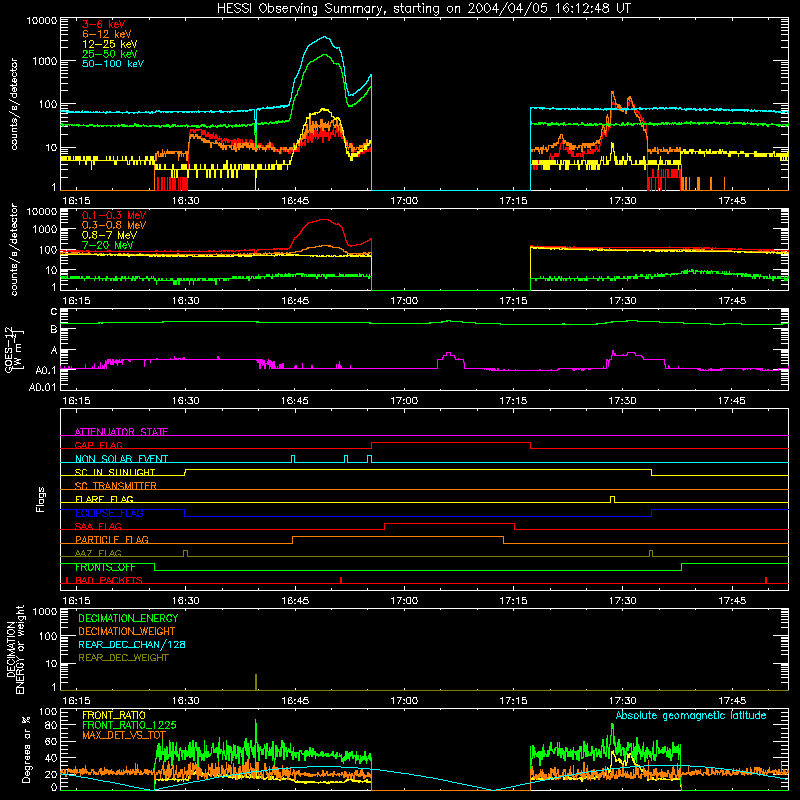The height and width of the screenshot is (800, 800).
Task: Click the 7-20 MeV legend entry
Action: [108, 245]
